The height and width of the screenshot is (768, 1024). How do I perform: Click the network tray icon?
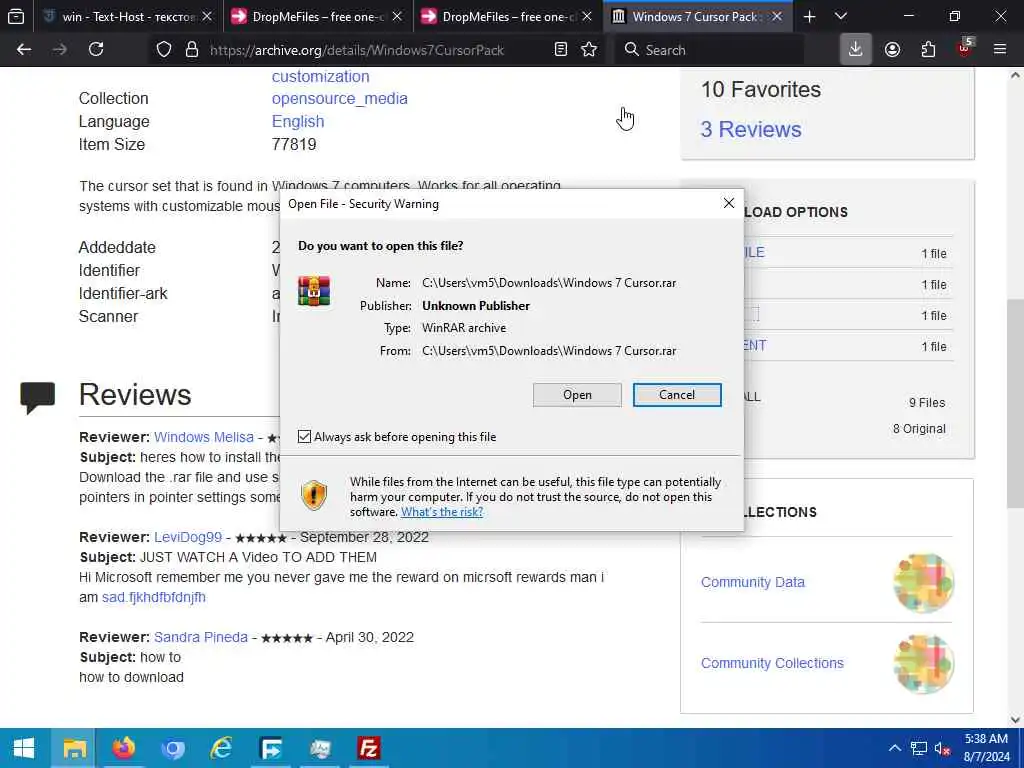[x=919, y=749]
